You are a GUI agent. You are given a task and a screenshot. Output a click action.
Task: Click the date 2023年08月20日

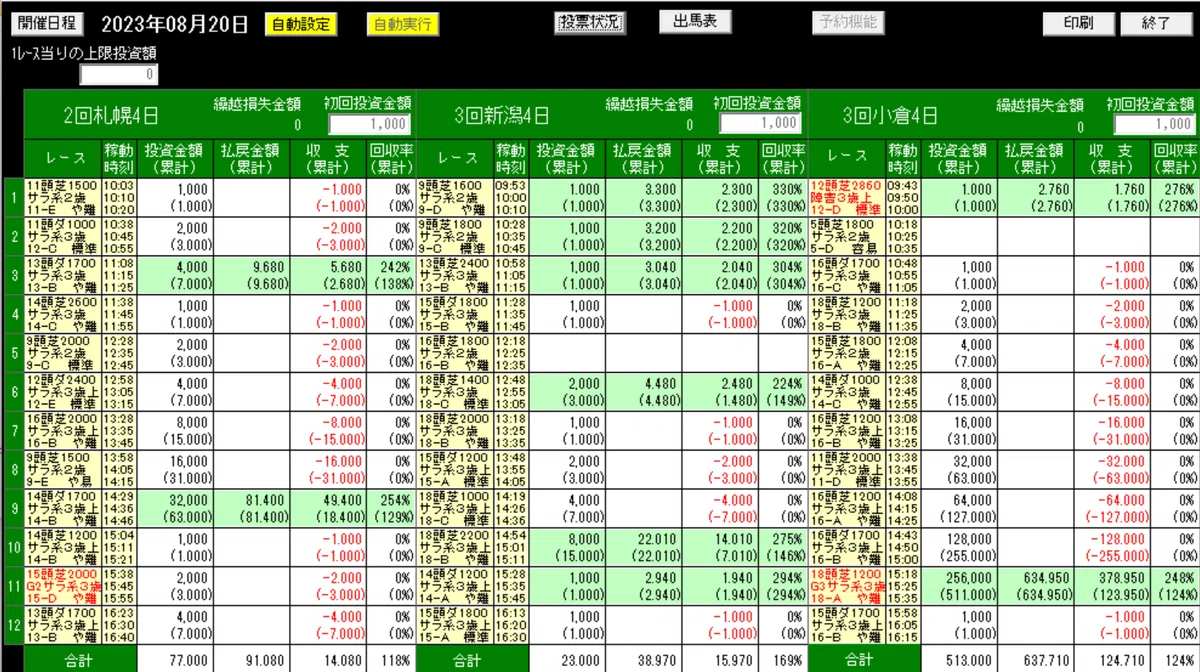[173, 25]
